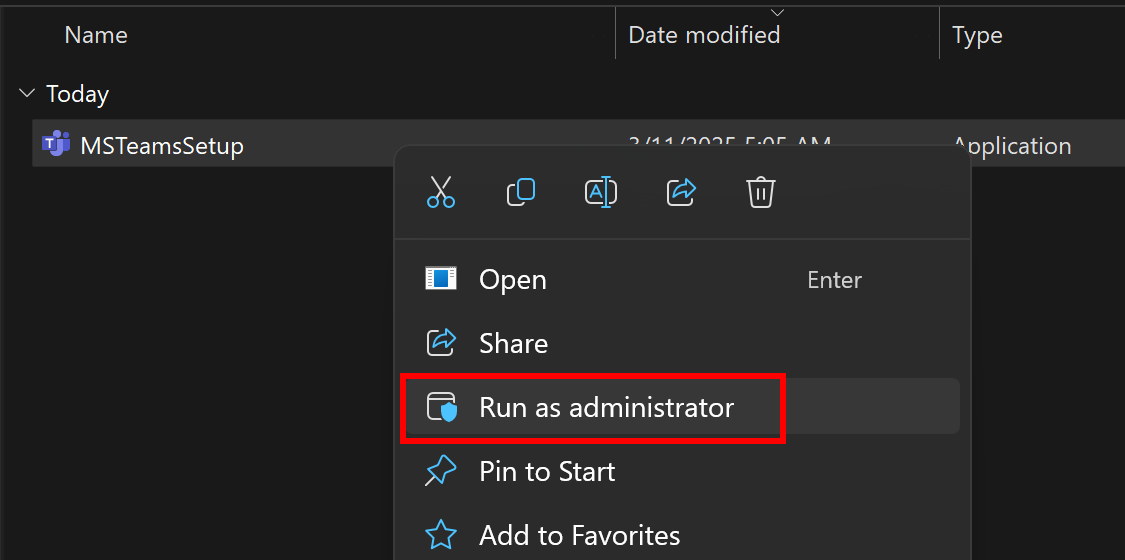The image size is (1125, 560).
Task: Click the sort chevron above Date modified
Action: click(777, 12)
